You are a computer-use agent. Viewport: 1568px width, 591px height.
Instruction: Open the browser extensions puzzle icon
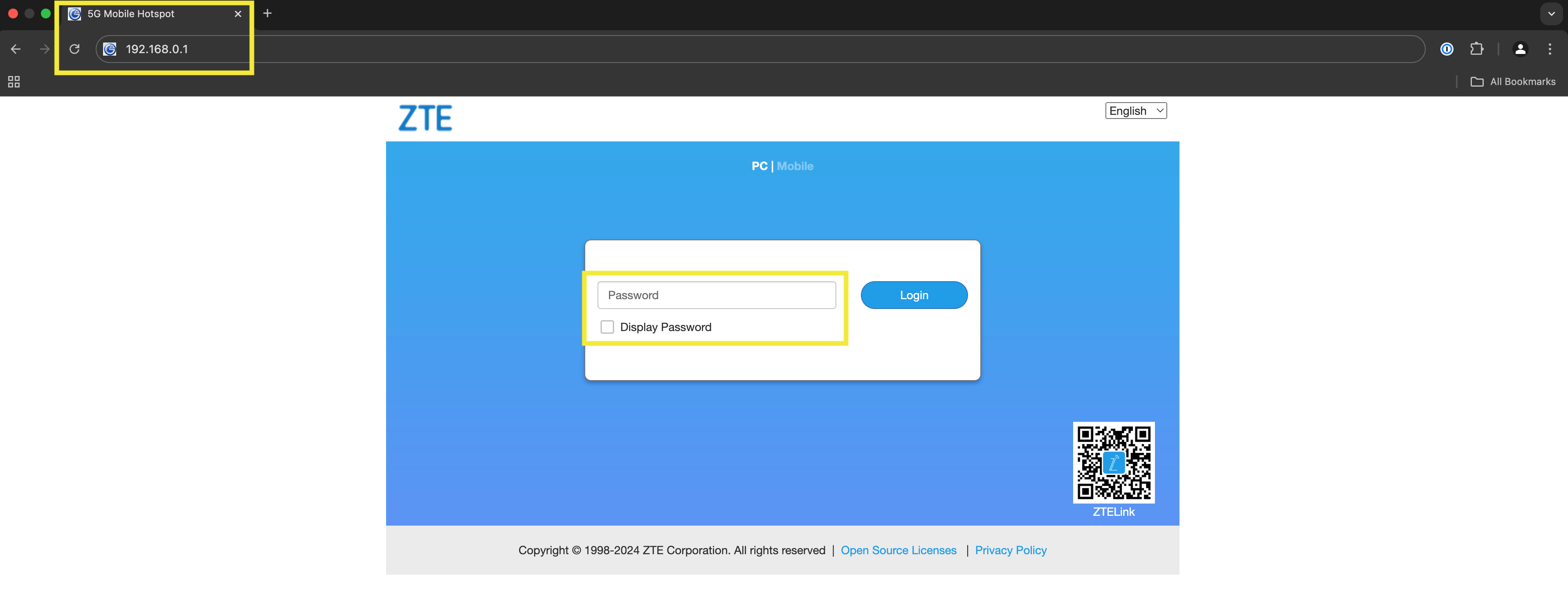point(1477,49)
